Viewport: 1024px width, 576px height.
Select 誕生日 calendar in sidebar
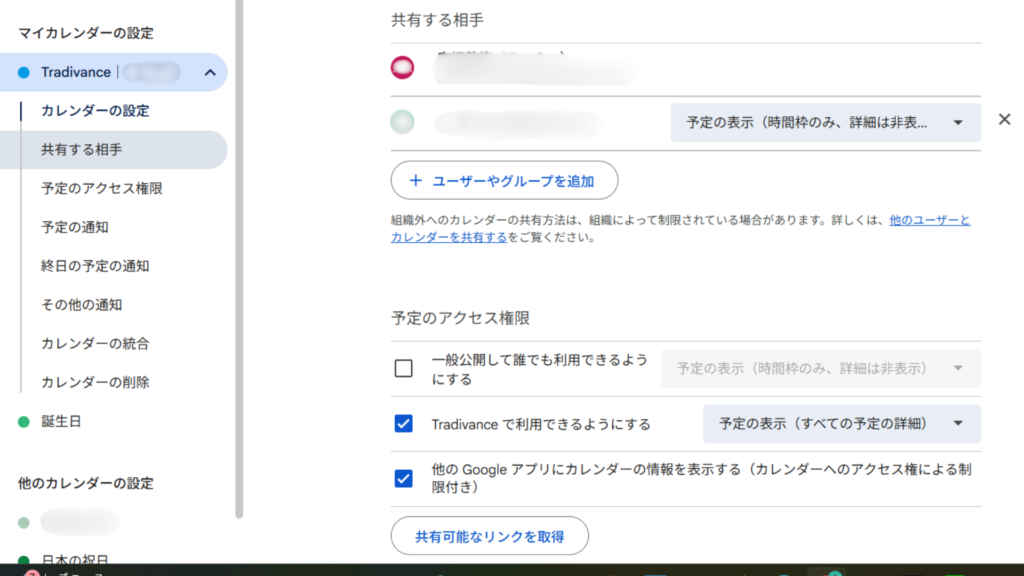pyautogui.click(x=61, y=422)
